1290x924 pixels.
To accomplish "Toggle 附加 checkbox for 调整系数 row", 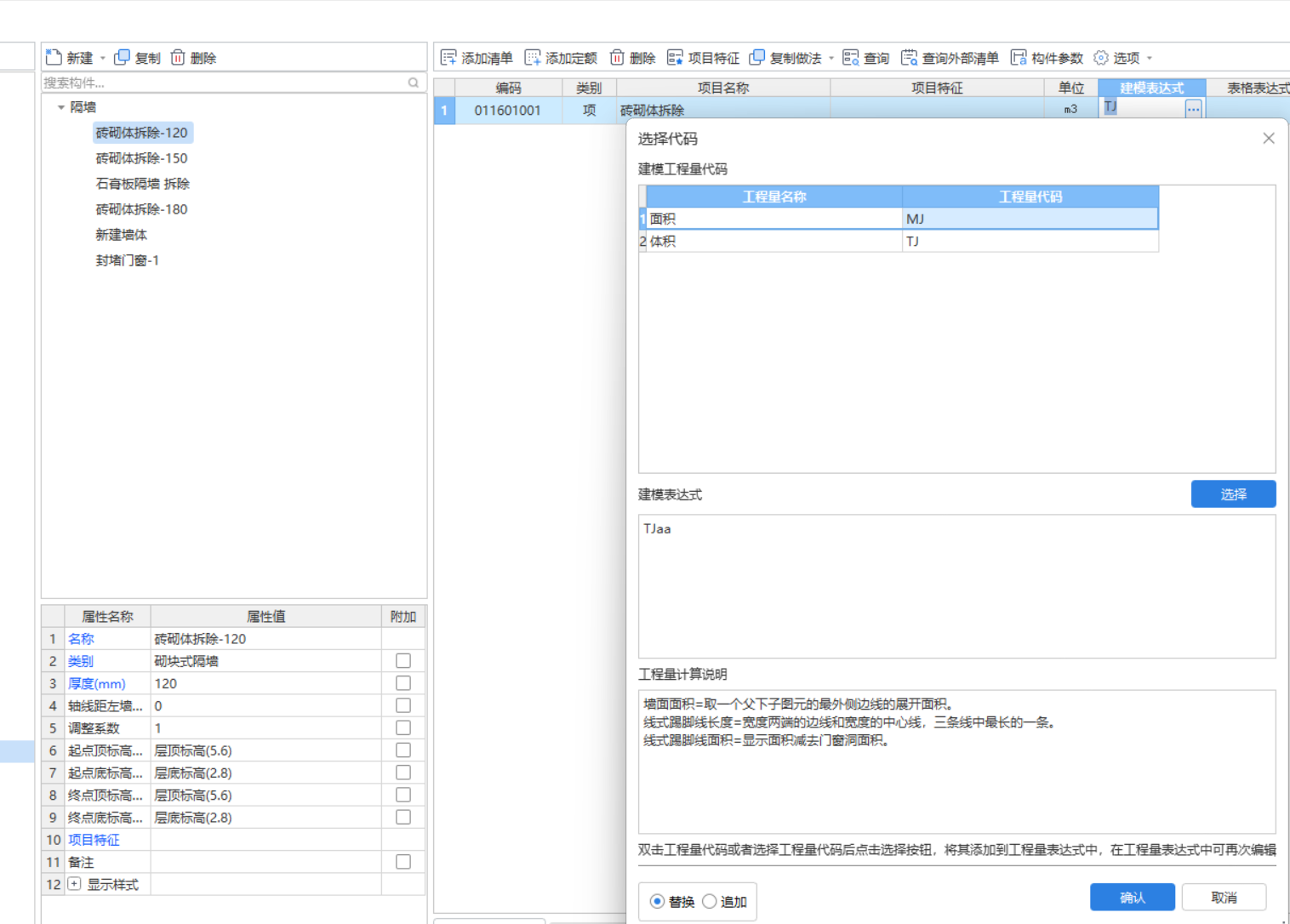I will click(403, 727).
